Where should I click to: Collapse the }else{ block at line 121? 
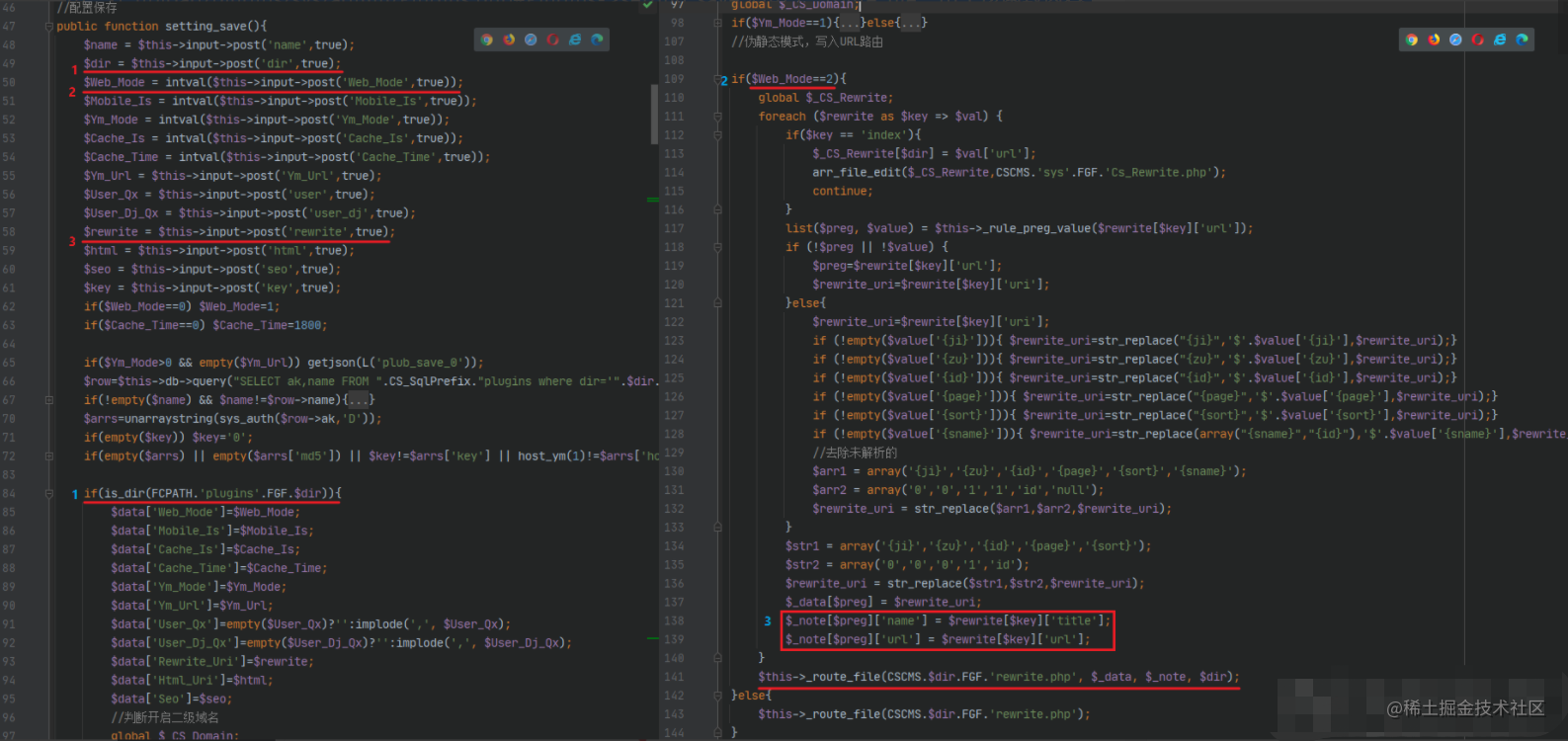click(717, 303)
